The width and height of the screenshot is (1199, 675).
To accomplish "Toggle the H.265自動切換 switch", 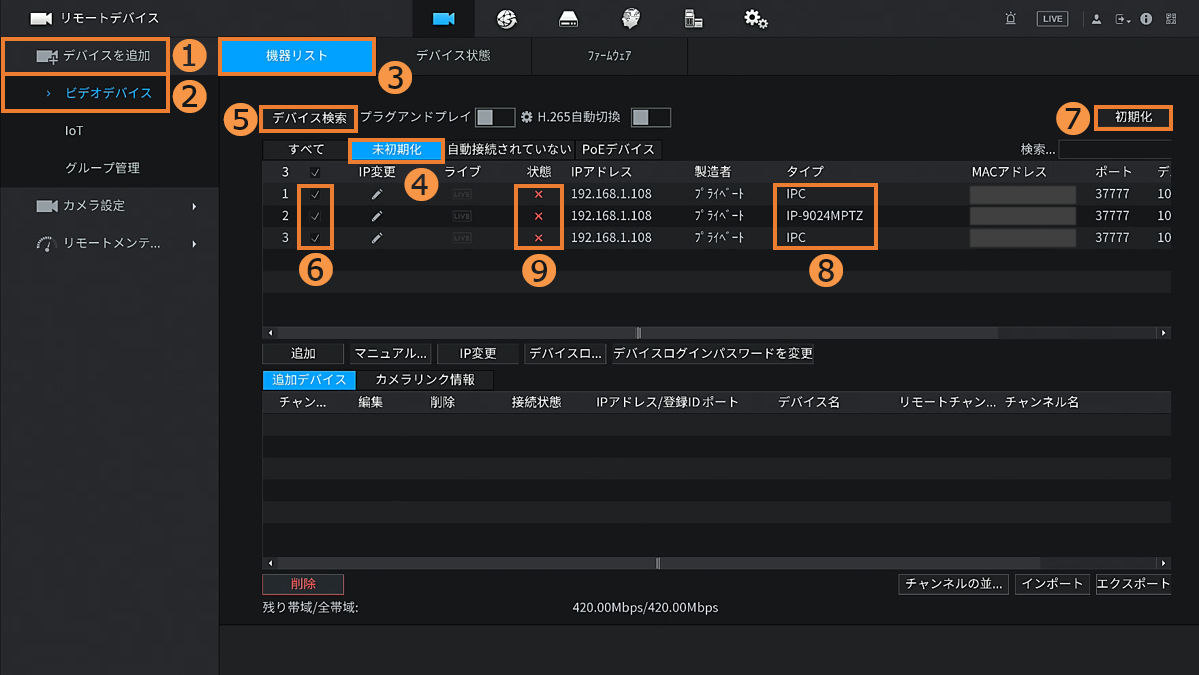I will point(651,117).
